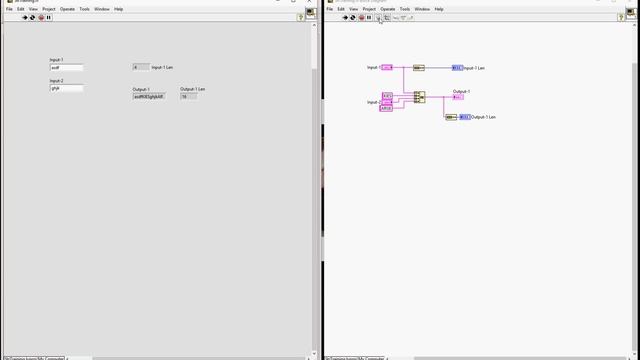Click Run Continuously in front panel toolbar

pos(33,18)
